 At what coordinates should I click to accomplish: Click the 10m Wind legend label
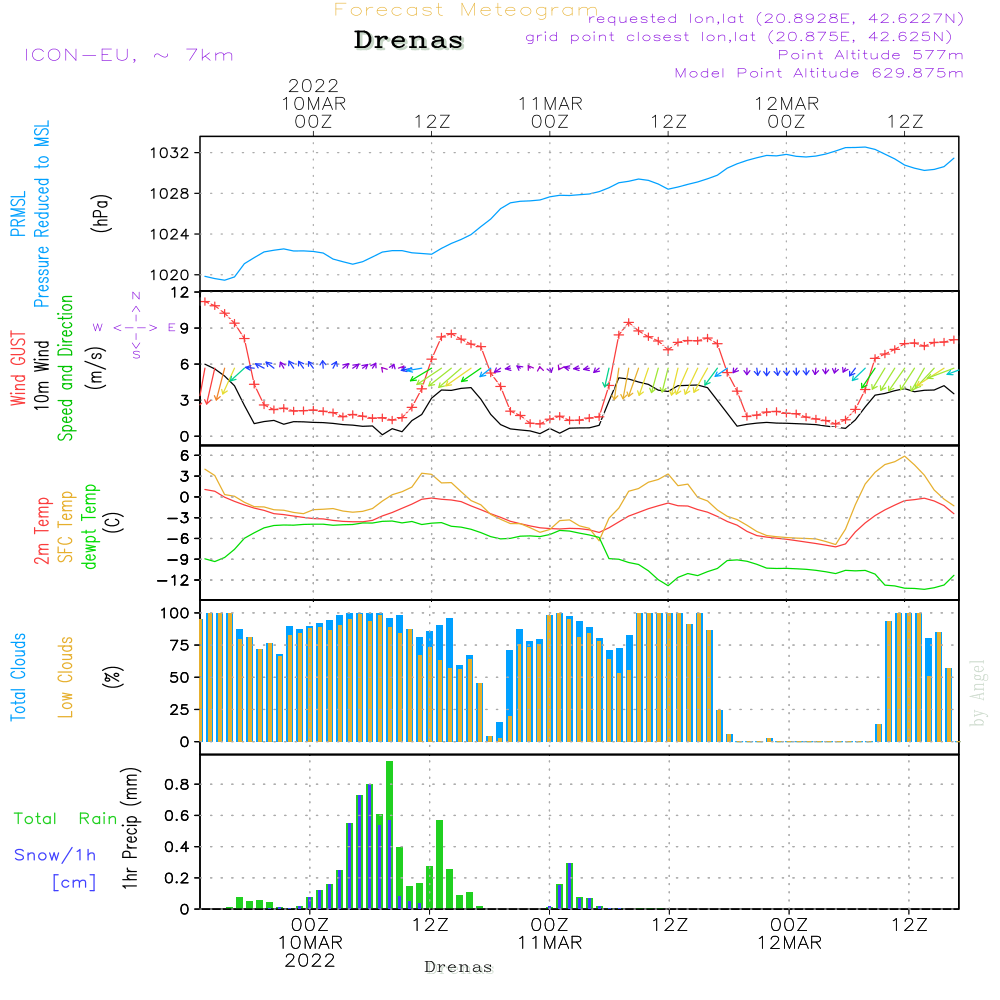click(42, 367)
